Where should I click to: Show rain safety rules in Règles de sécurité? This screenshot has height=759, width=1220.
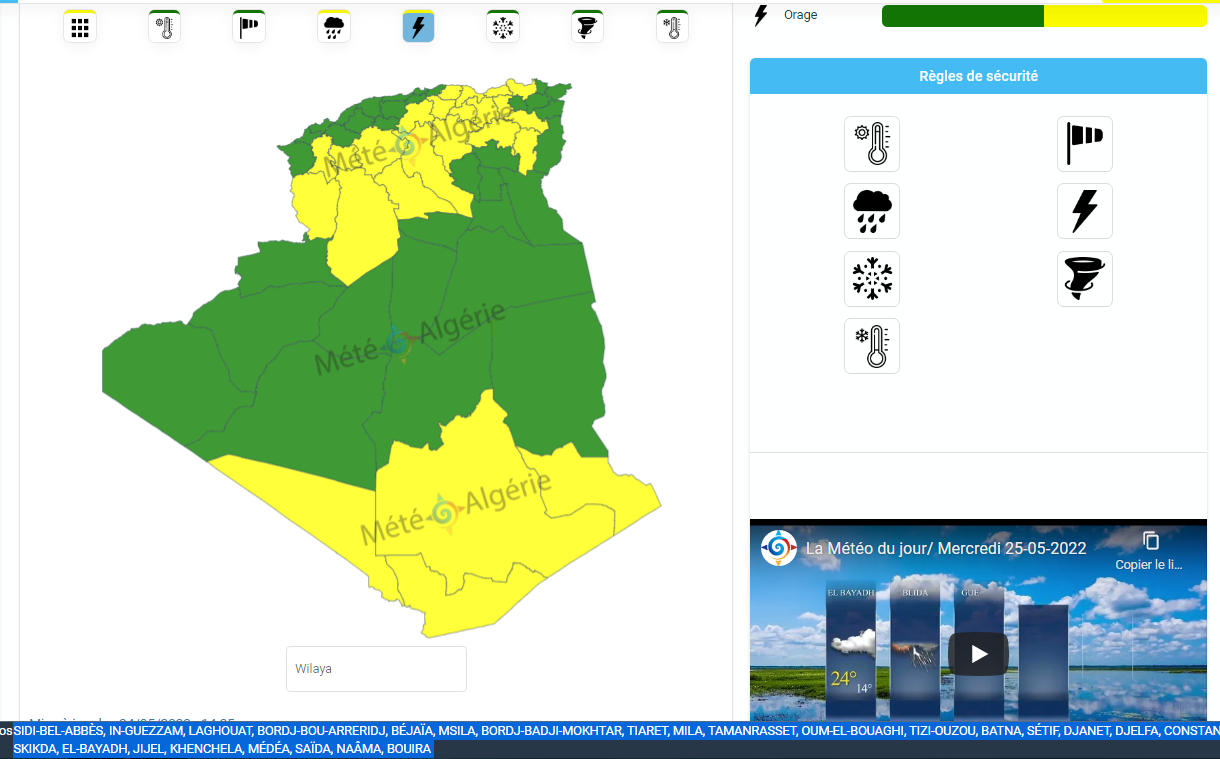[872, 211]
